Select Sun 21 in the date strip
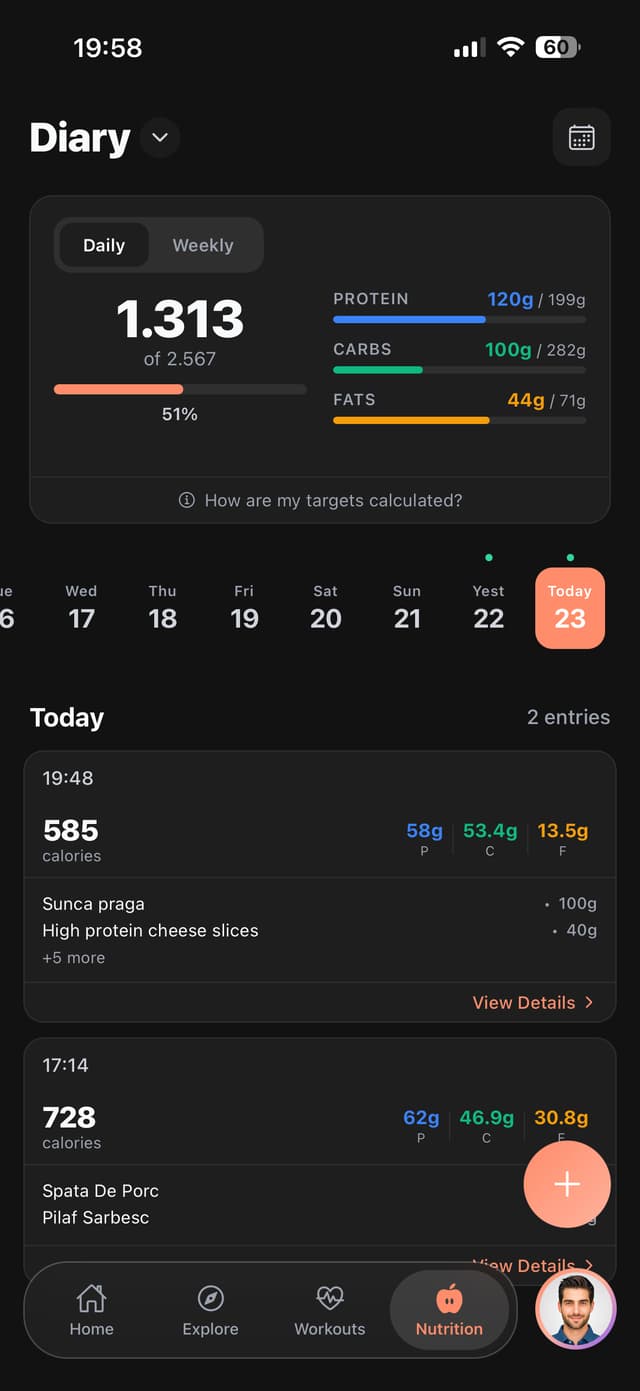This screenshot has height=1391, width=640. pos(407,607)
